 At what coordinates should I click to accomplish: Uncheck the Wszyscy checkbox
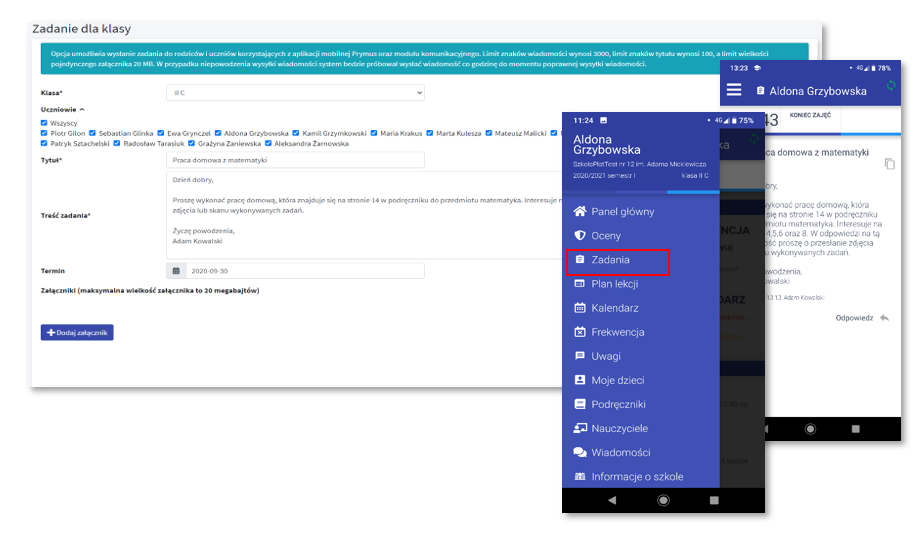tap(44, 123)
